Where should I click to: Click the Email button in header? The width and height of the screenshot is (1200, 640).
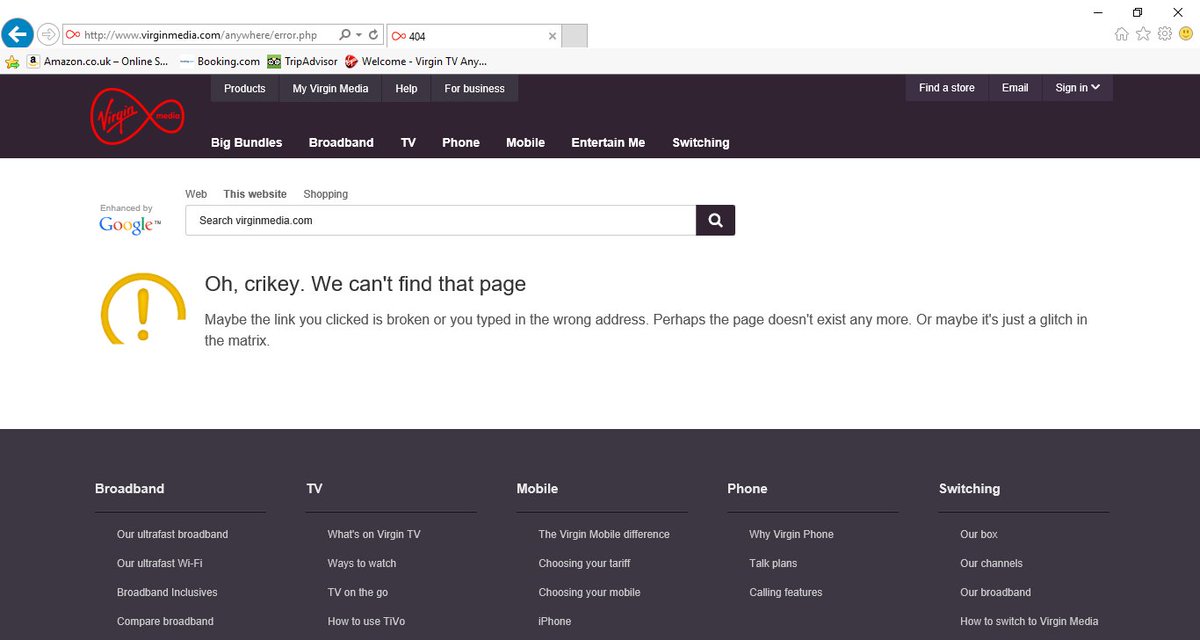[x=1015, y=88]
